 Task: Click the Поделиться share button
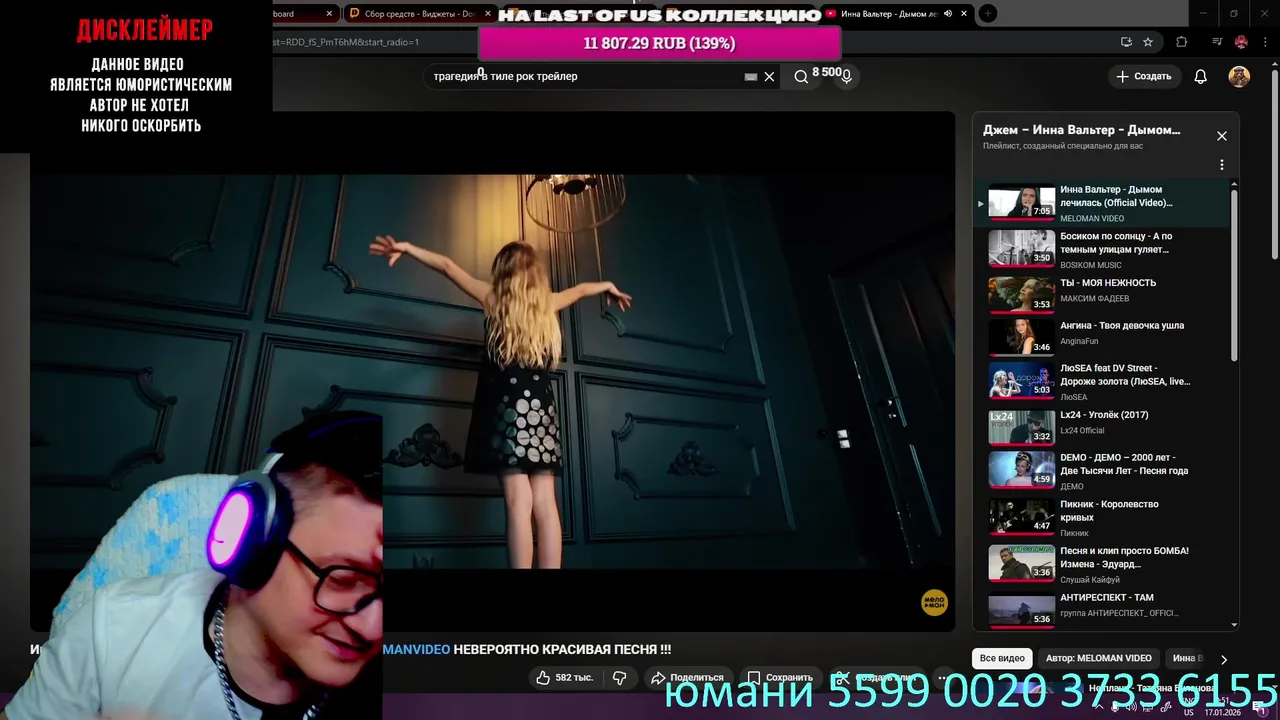coord(687,677)
